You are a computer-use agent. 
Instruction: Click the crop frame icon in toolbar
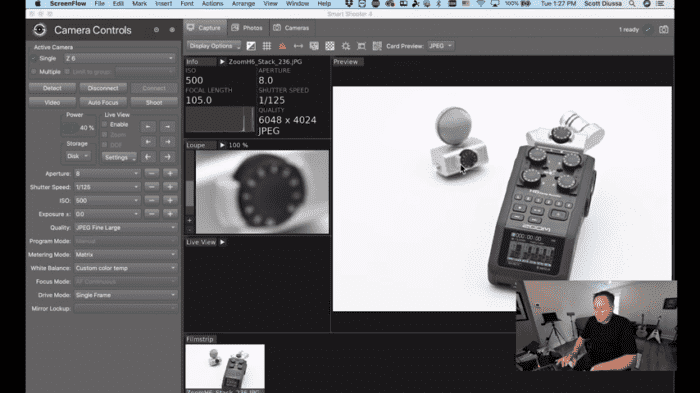tap(362, 46)
